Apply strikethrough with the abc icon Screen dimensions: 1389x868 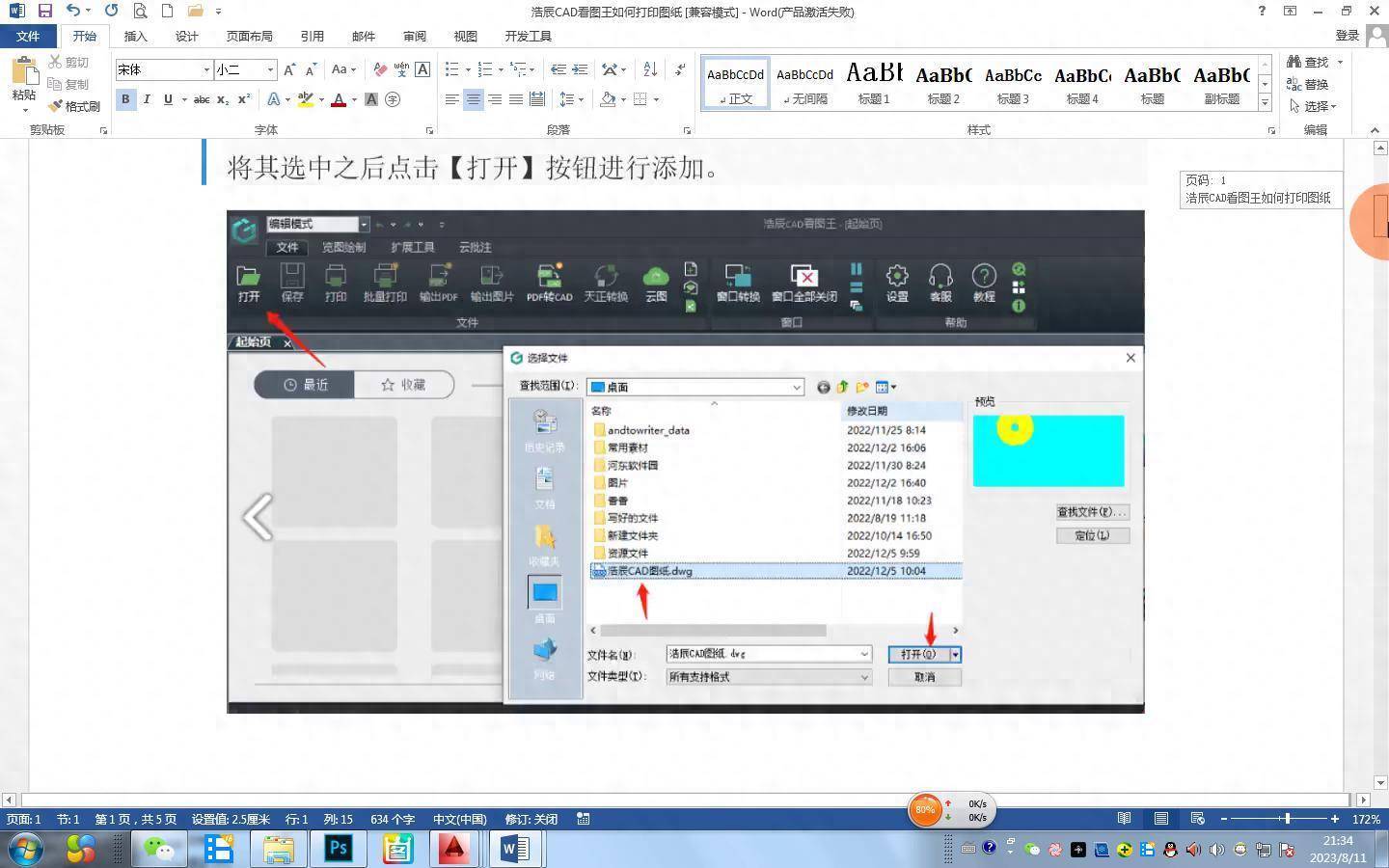201,99
